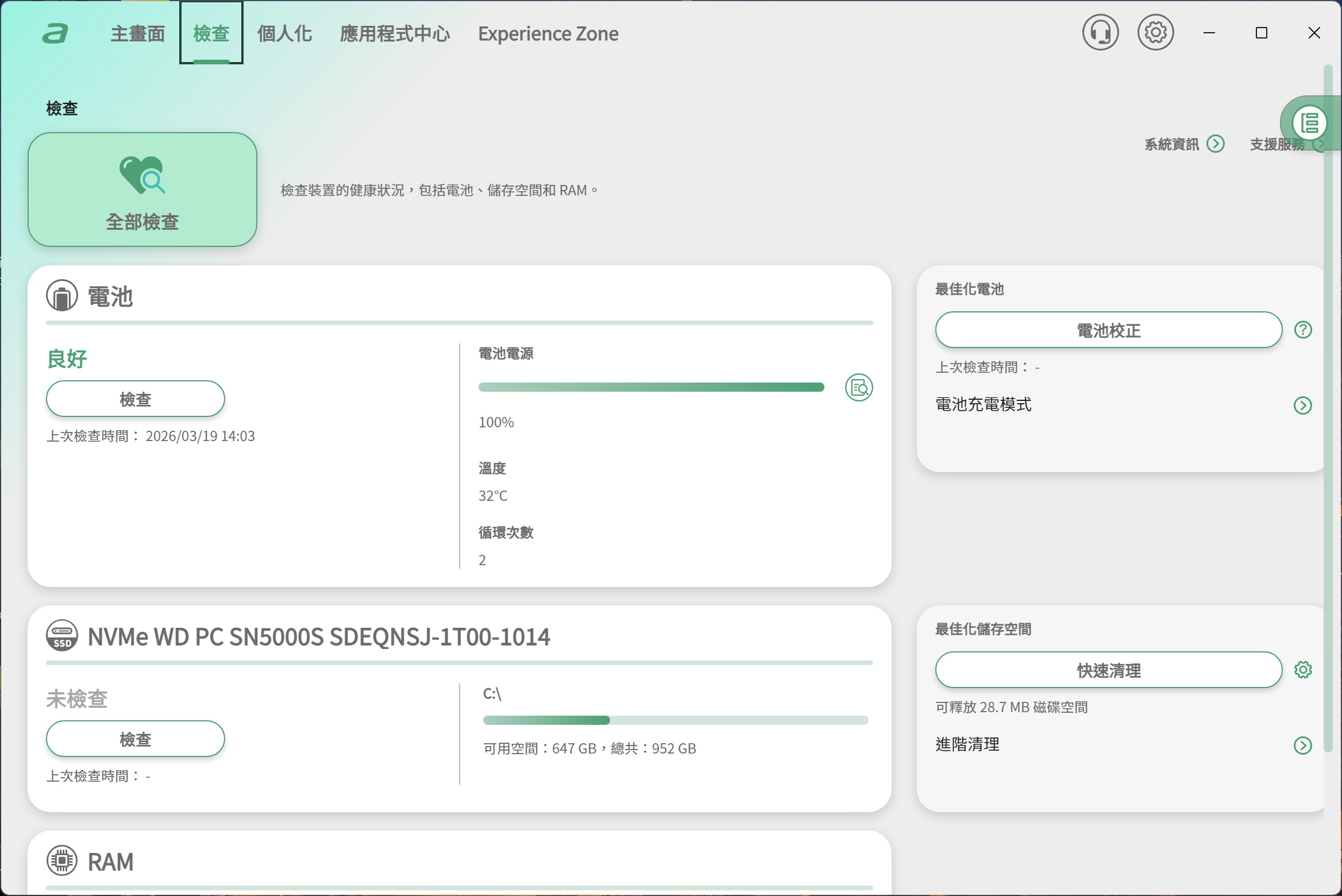Open quick clean settings gear icon
1342x896 pixels.
(x=1302, y=670)
